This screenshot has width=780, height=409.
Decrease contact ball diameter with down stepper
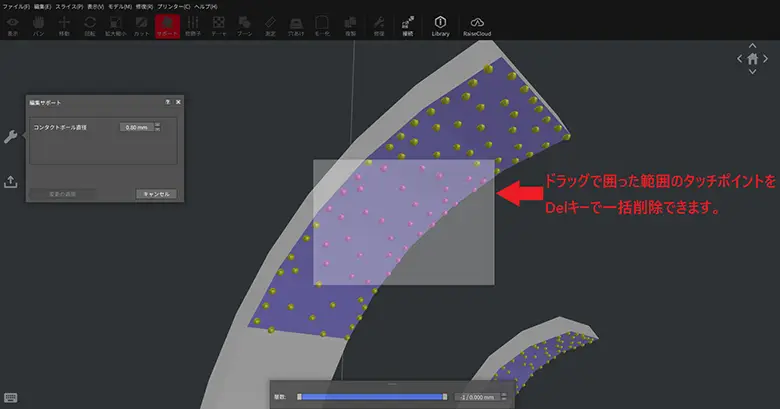coord(157,130)
